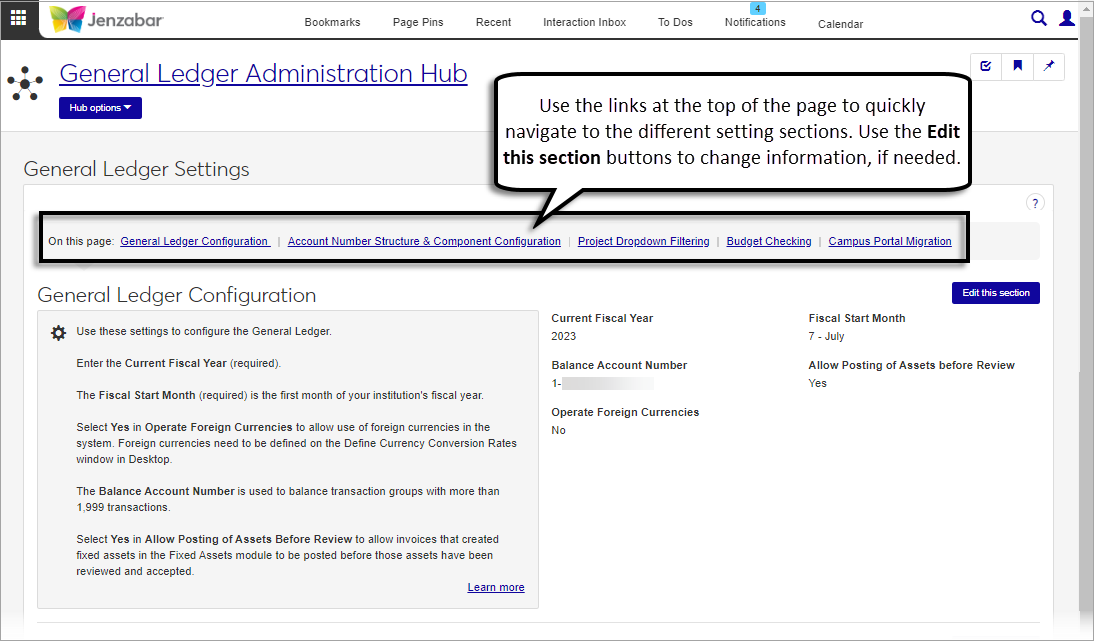Click the Jenzabar logo
Screen dimensions: 1094x641
(107, 20)
